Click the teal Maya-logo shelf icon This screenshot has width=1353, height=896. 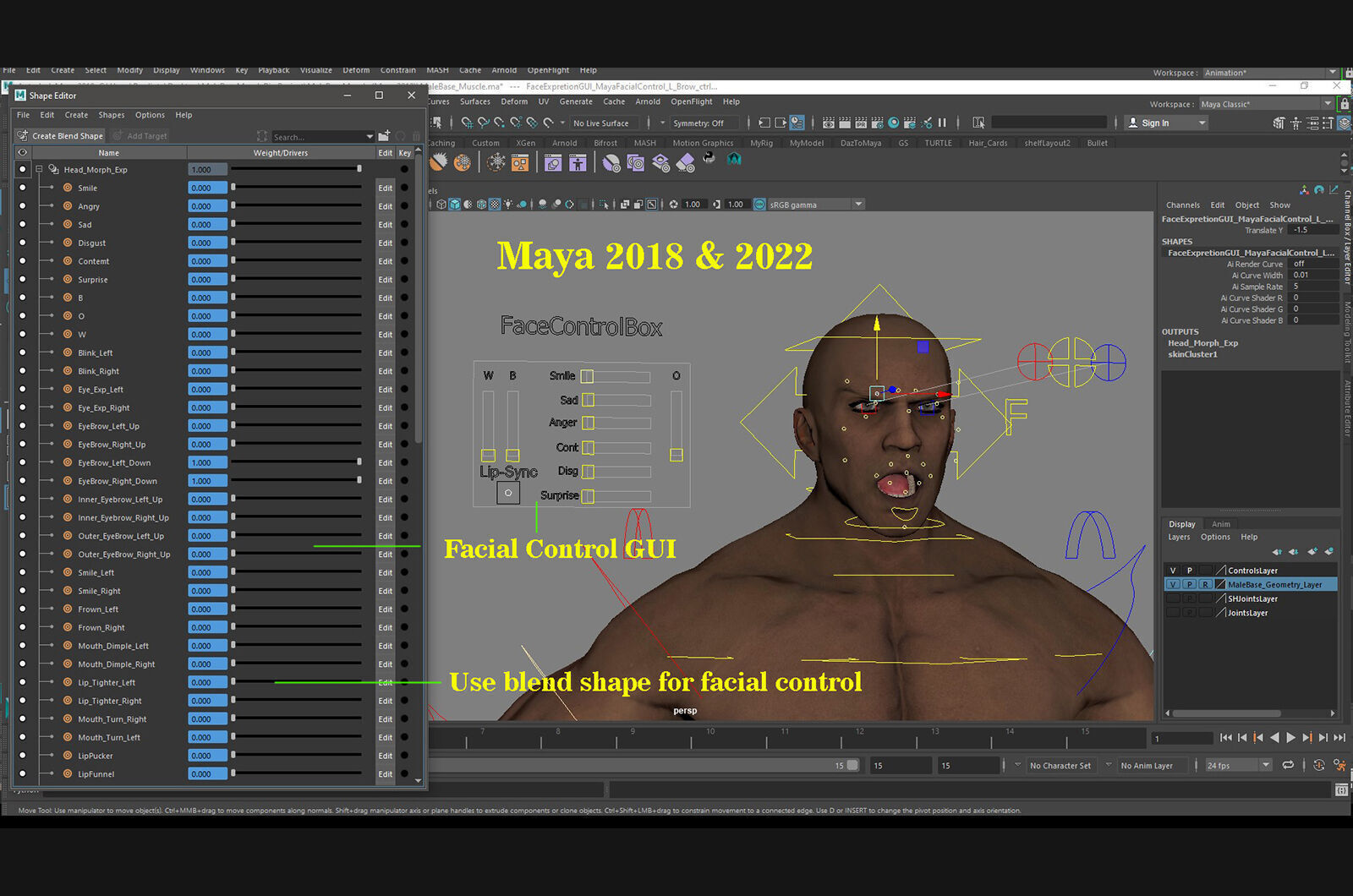tap(734, 159)
